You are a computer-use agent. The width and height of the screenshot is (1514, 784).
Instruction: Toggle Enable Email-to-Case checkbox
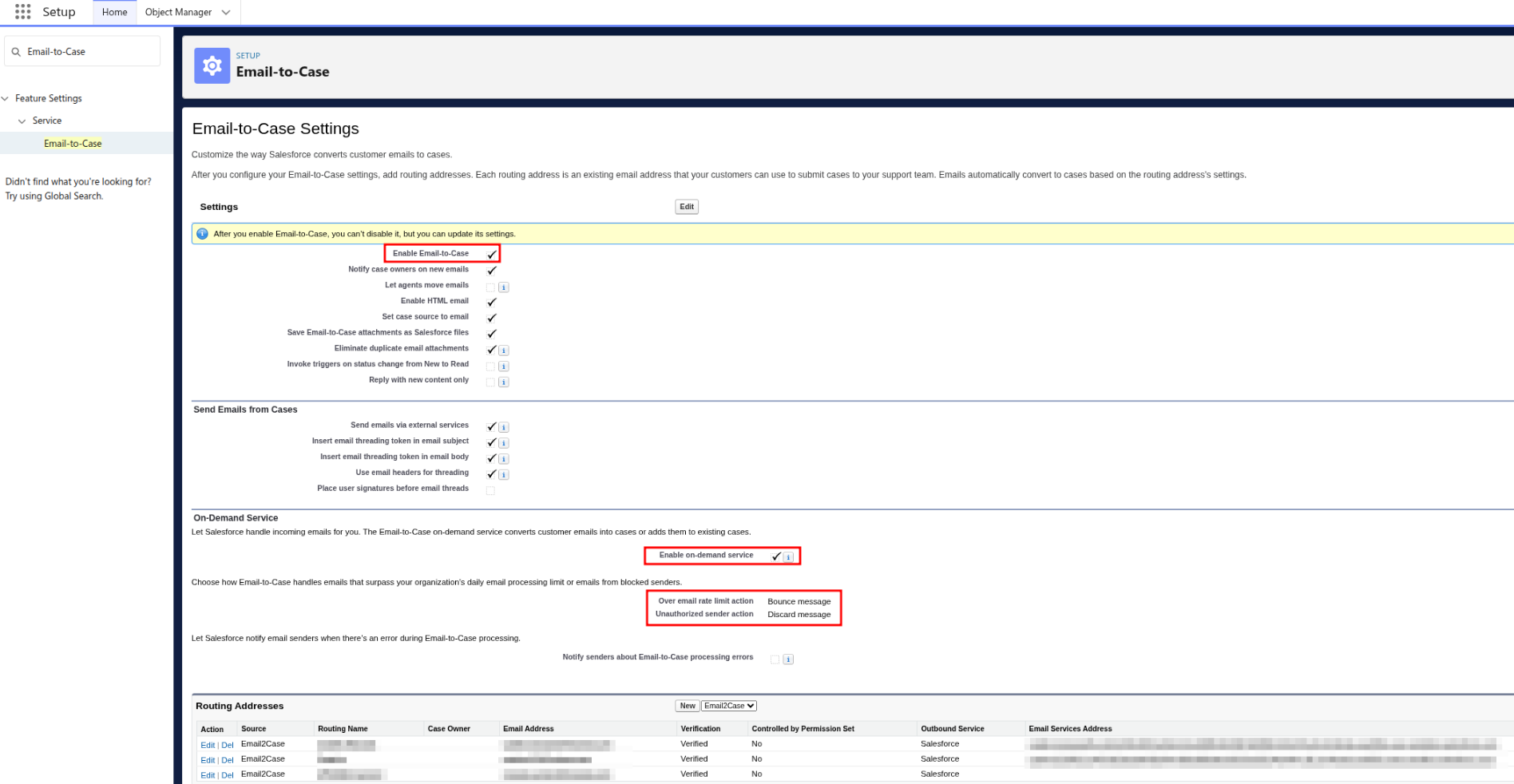tap(491, 254)
